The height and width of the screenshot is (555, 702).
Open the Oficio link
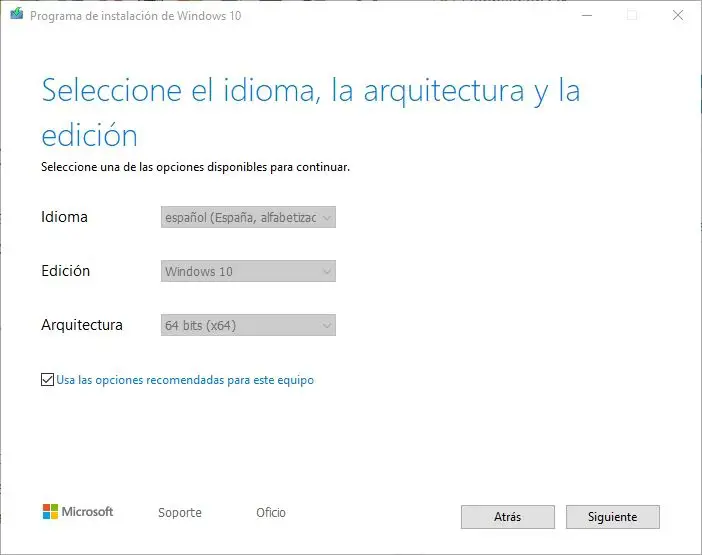271,513
